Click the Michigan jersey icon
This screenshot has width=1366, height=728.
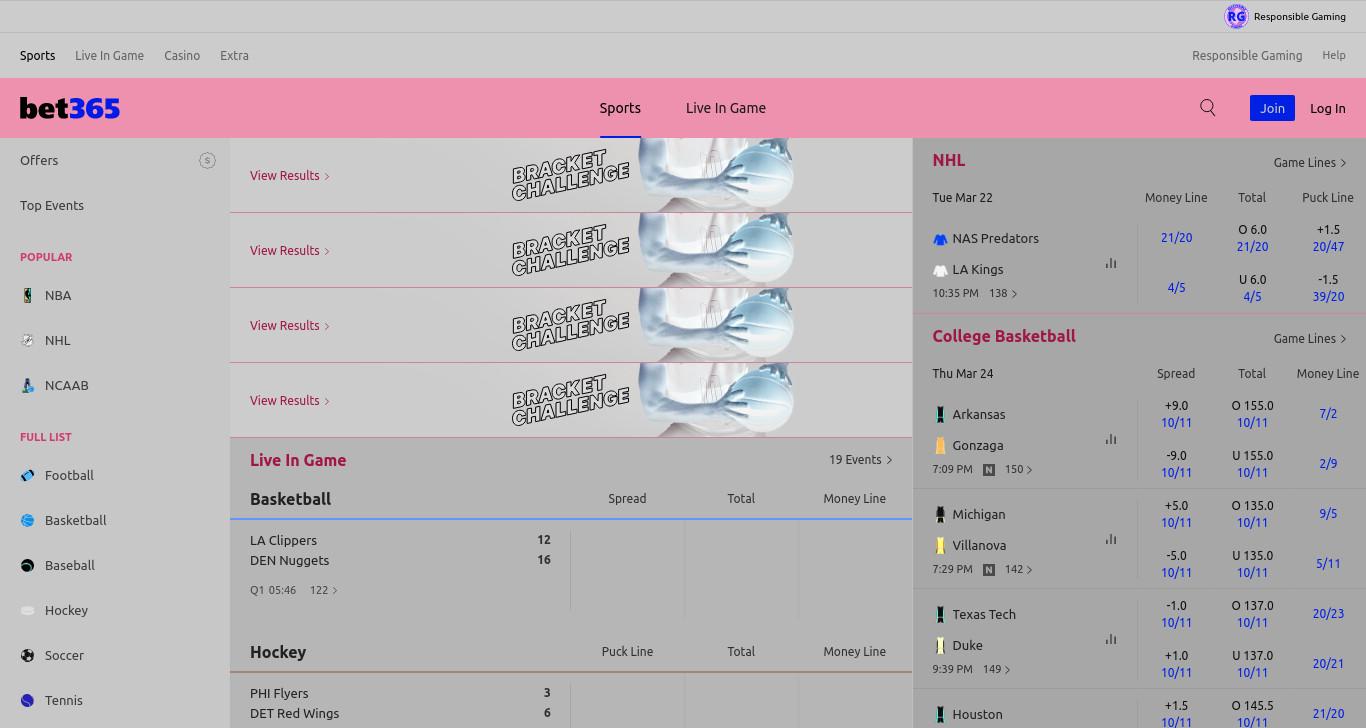pos(940,514)
